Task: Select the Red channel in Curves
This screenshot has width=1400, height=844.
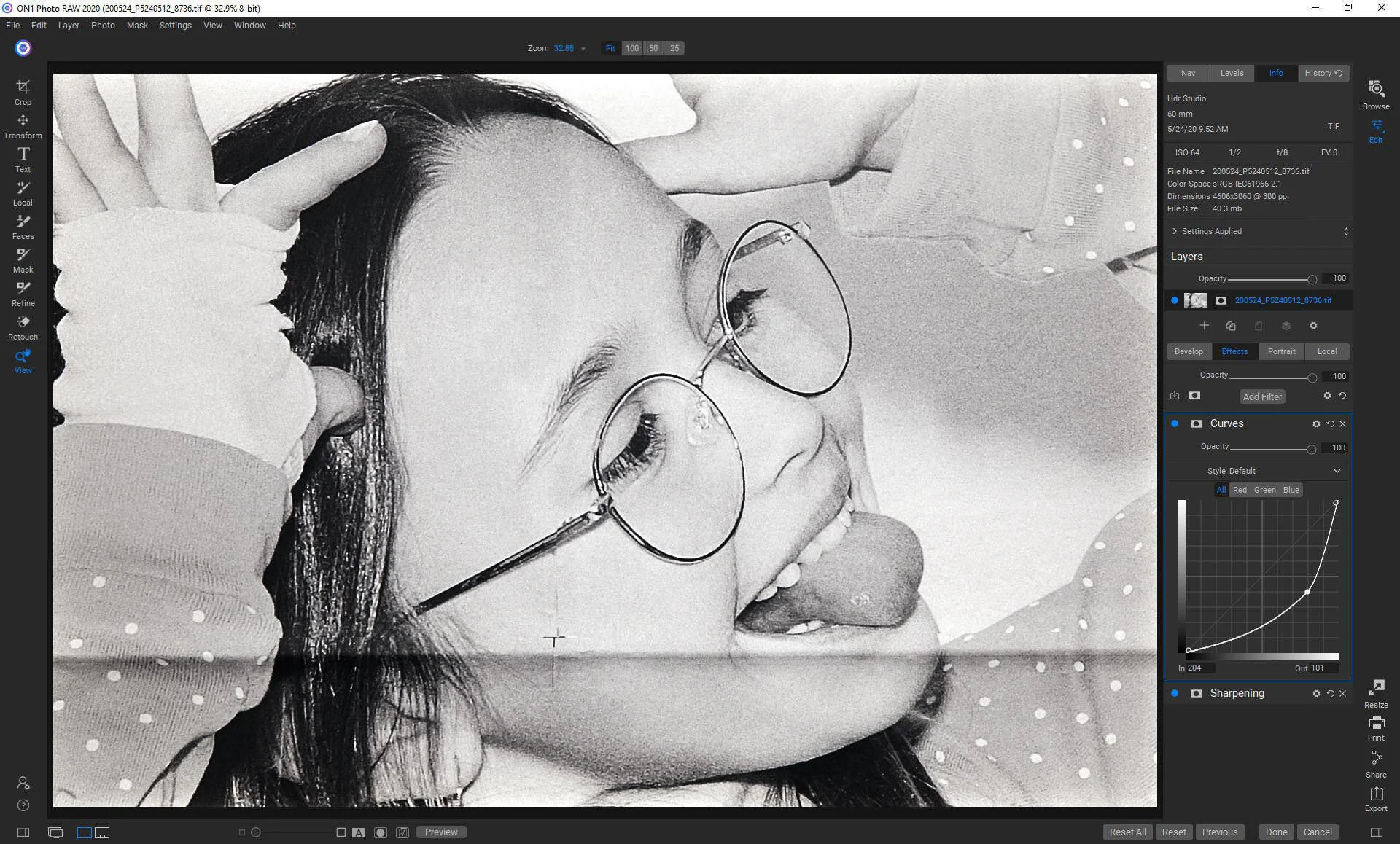Action: 1240,490
